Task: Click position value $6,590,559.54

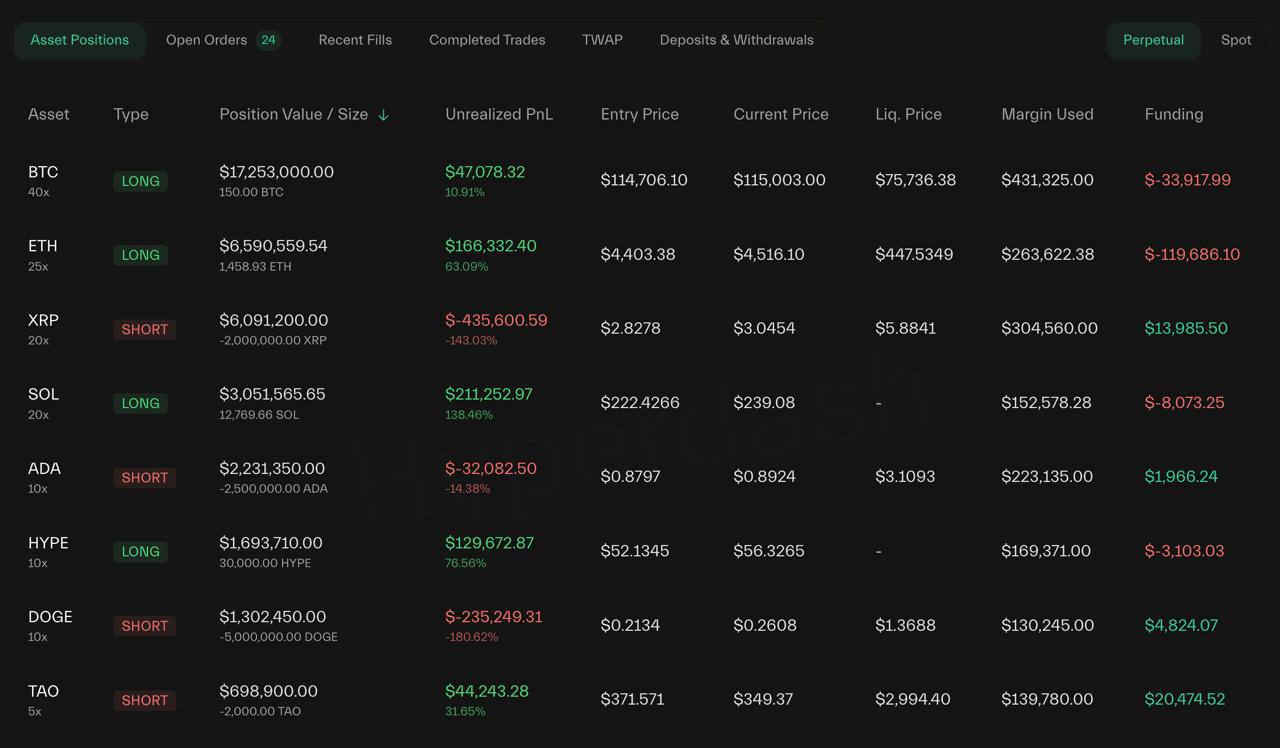Action: (x=273, y=246)
